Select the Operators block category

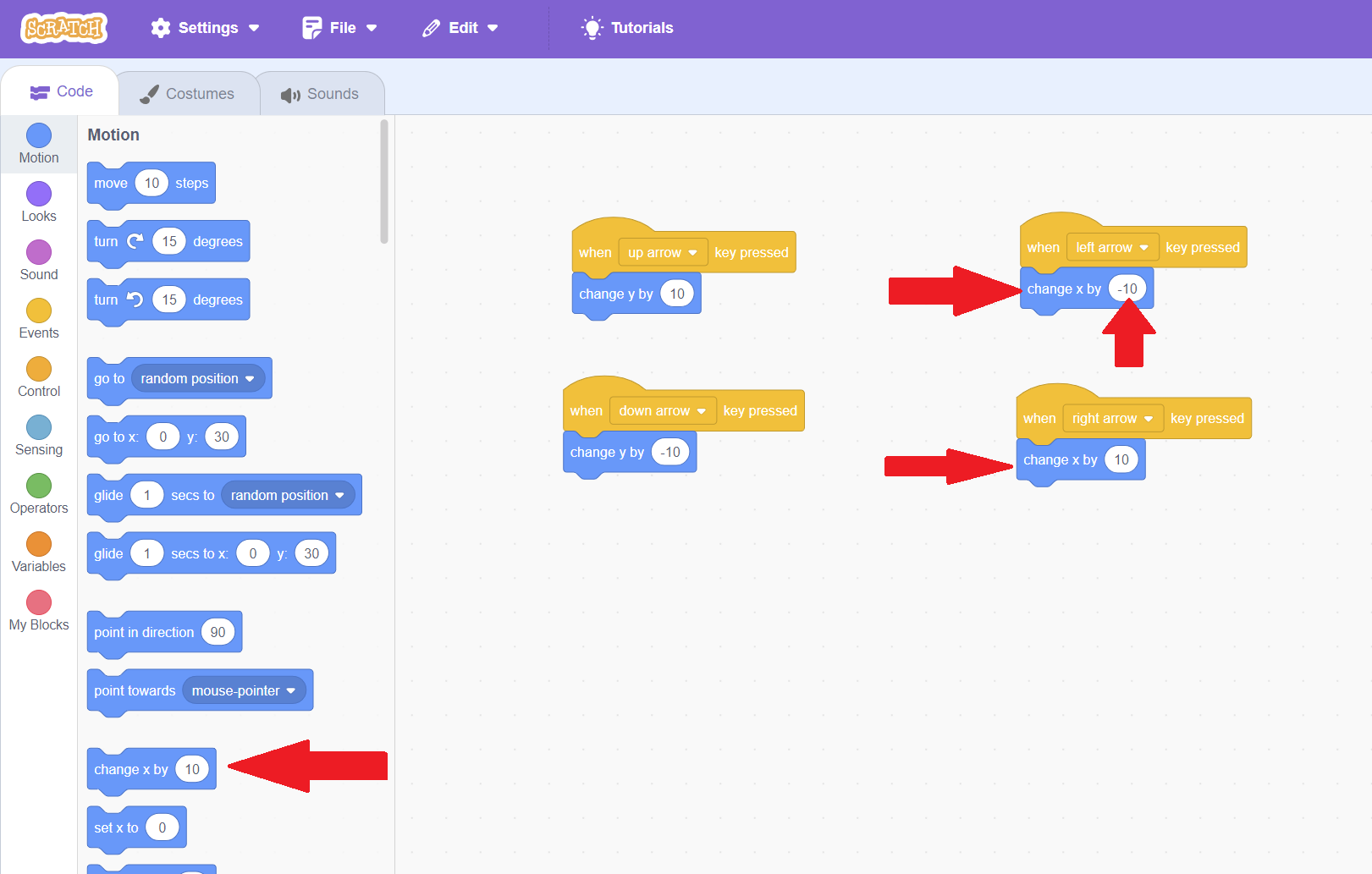pos(39,494)
